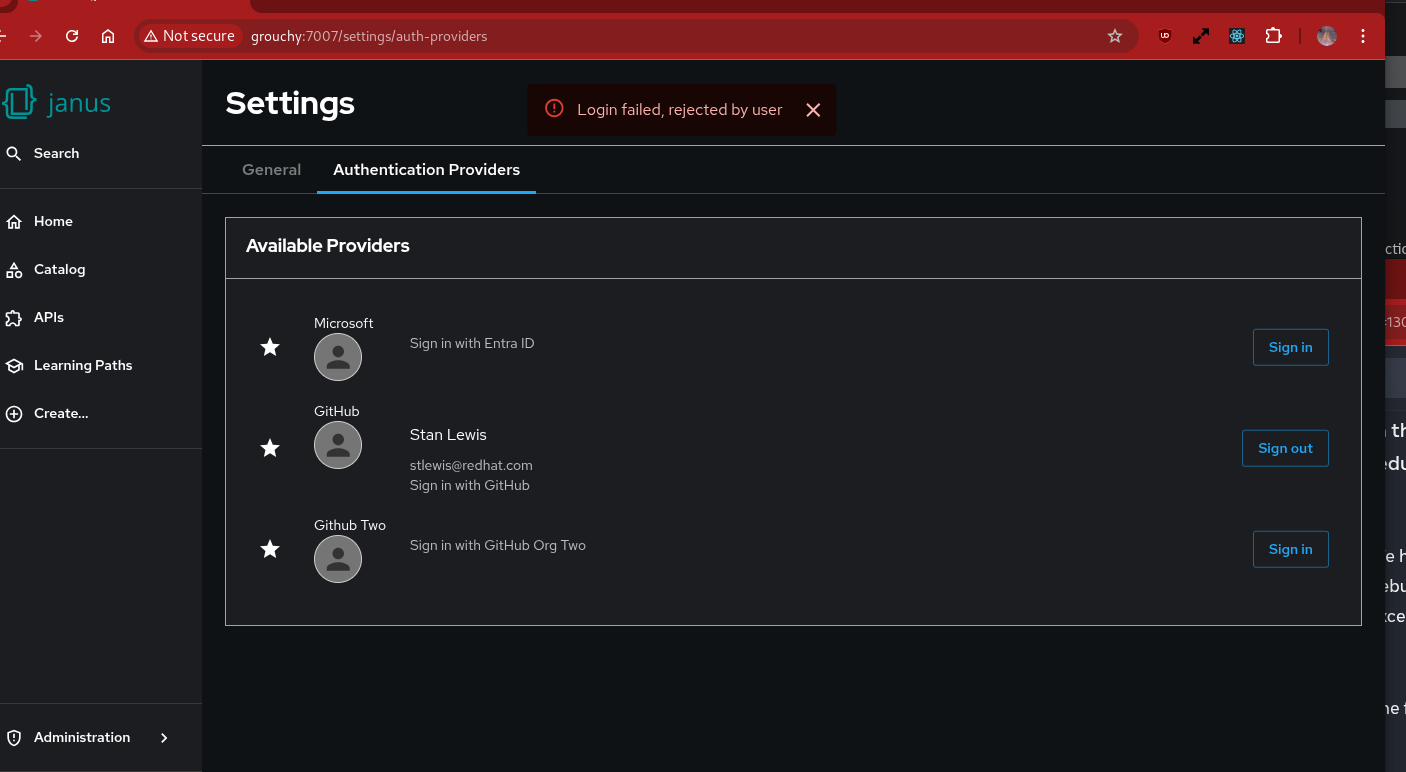Open the Chrome profile avatar

pos(1327,36)
